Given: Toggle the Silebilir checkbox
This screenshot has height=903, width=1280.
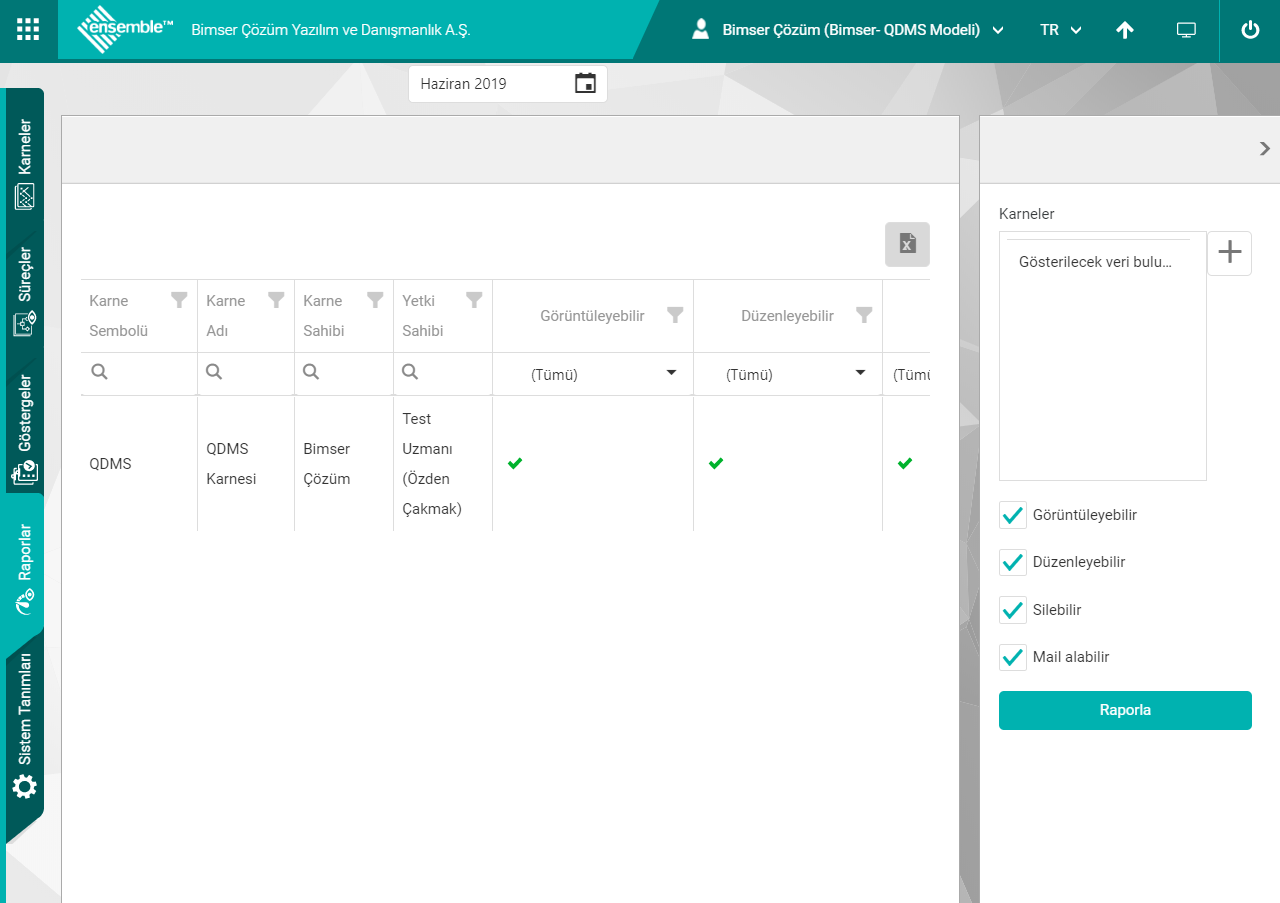Looking at the screenshot, I should coord(1013,610).
